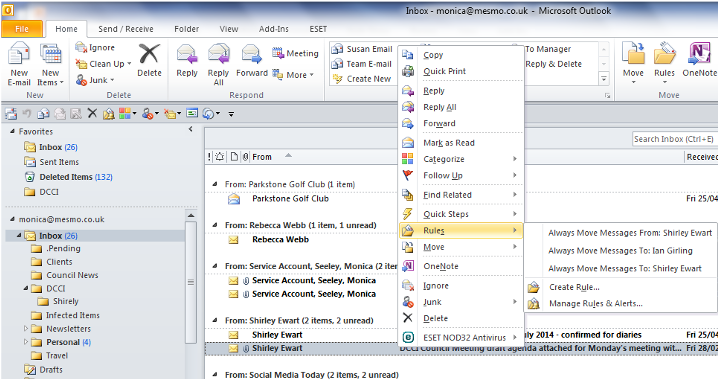Open the Follow Up submenu
Screen dimensions: 718x379
461,175
